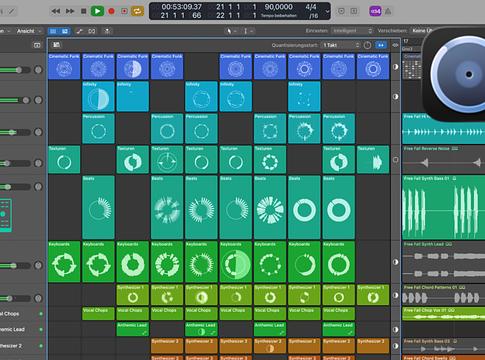
Task: Click the time position 00:53:09.37
Action: coord(182,7)
